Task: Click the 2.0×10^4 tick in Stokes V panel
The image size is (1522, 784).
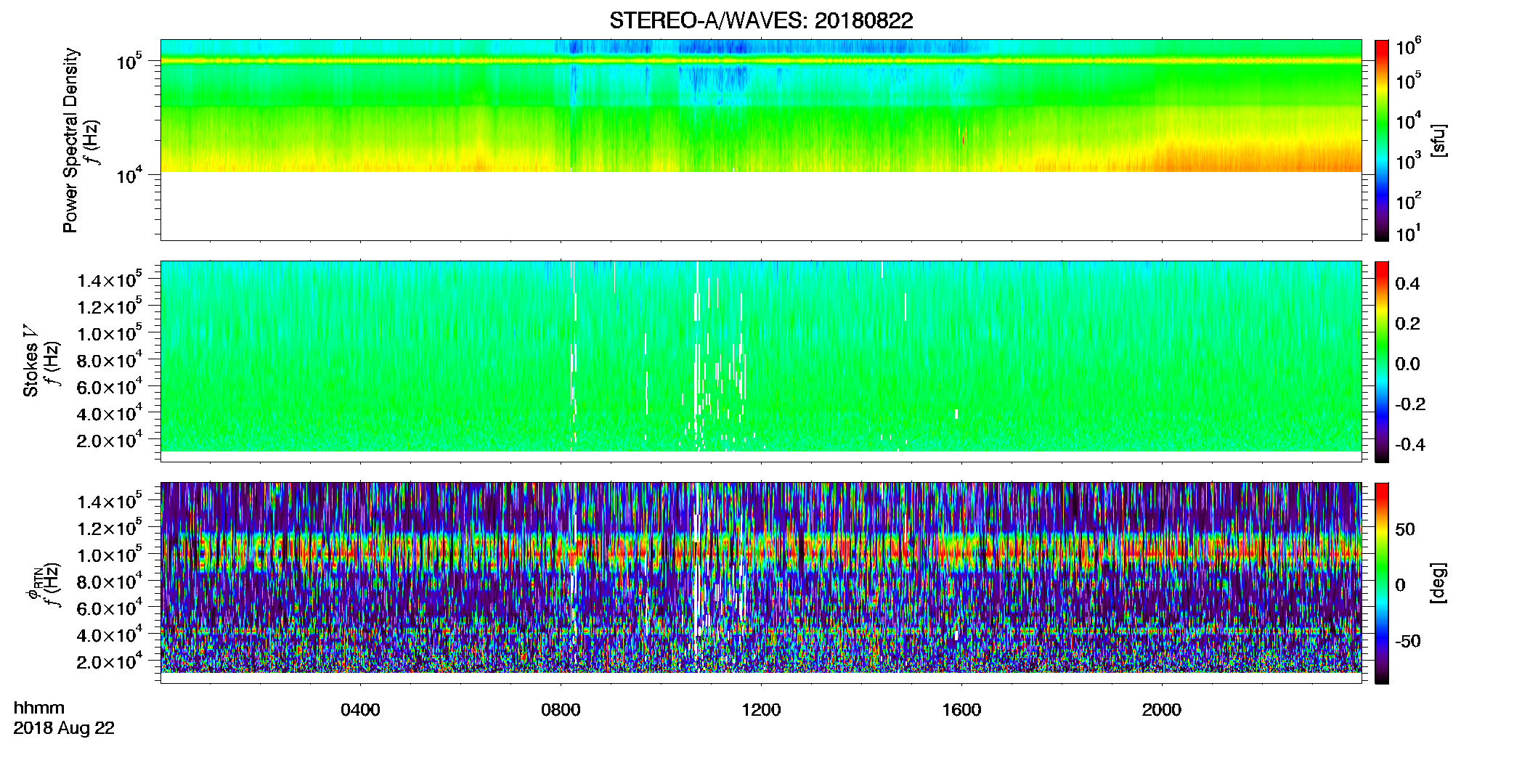Action: (x=109, y=441)
